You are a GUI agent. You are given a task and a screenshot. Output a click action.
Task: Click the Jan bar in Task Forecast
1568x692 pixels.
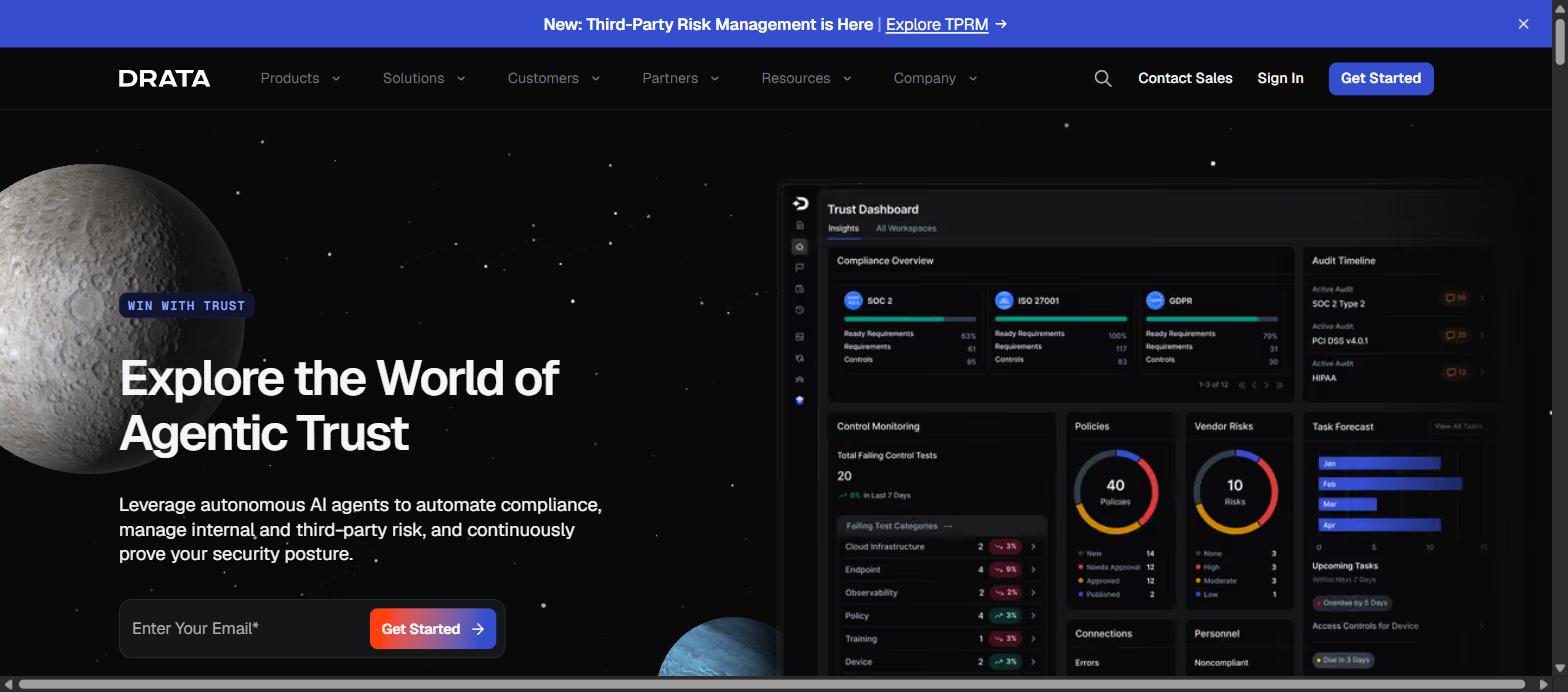[1380, 463]
